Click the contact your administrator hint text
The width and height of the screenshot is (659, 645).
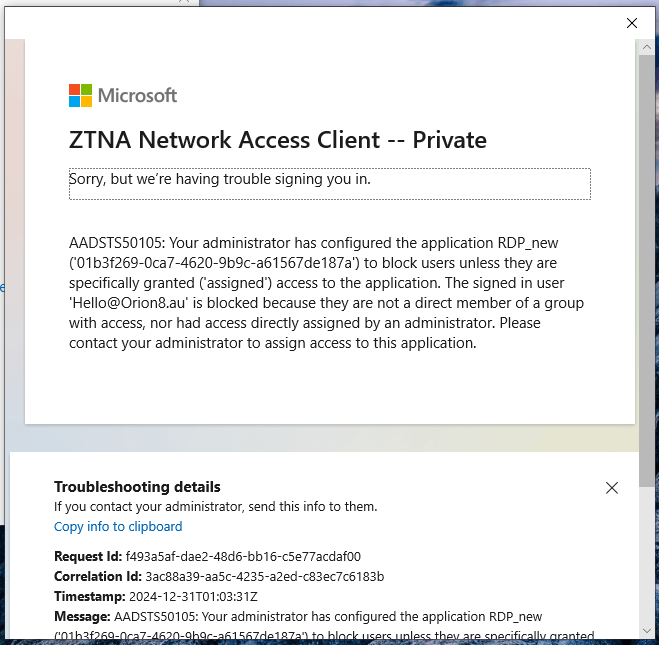(216, 507)
